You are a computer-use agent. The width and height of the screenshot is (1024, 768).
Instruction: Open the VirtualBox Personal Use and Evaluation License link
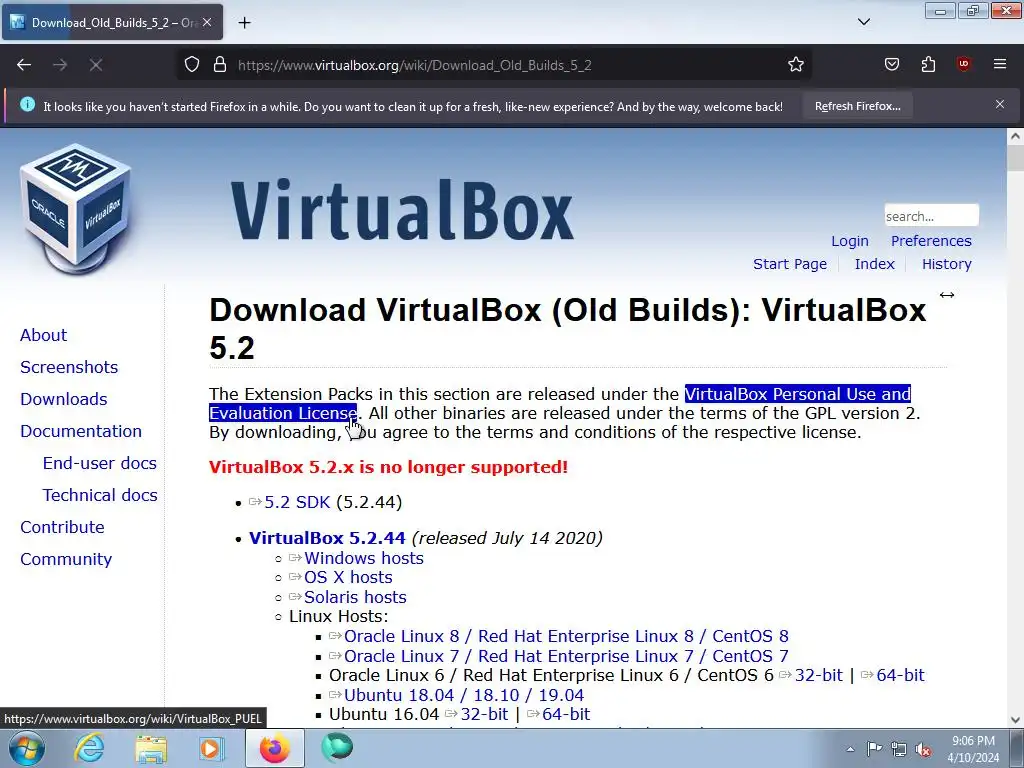click(797, 394)
